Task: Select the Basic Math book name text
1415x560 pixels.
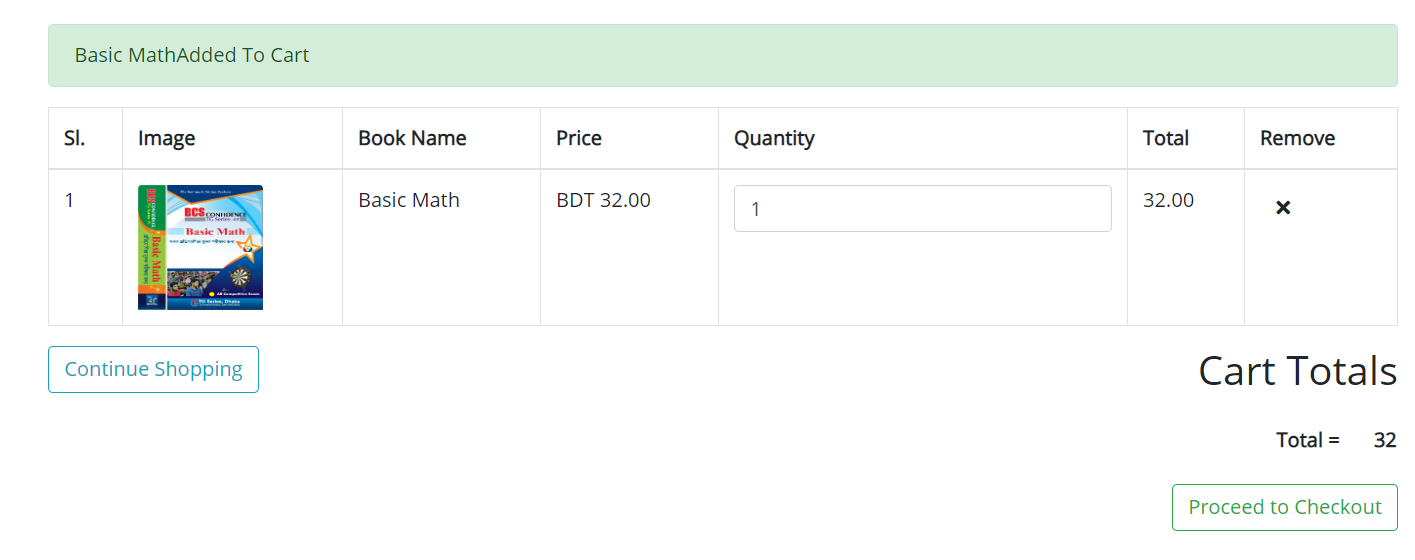Action: point(409,200)
